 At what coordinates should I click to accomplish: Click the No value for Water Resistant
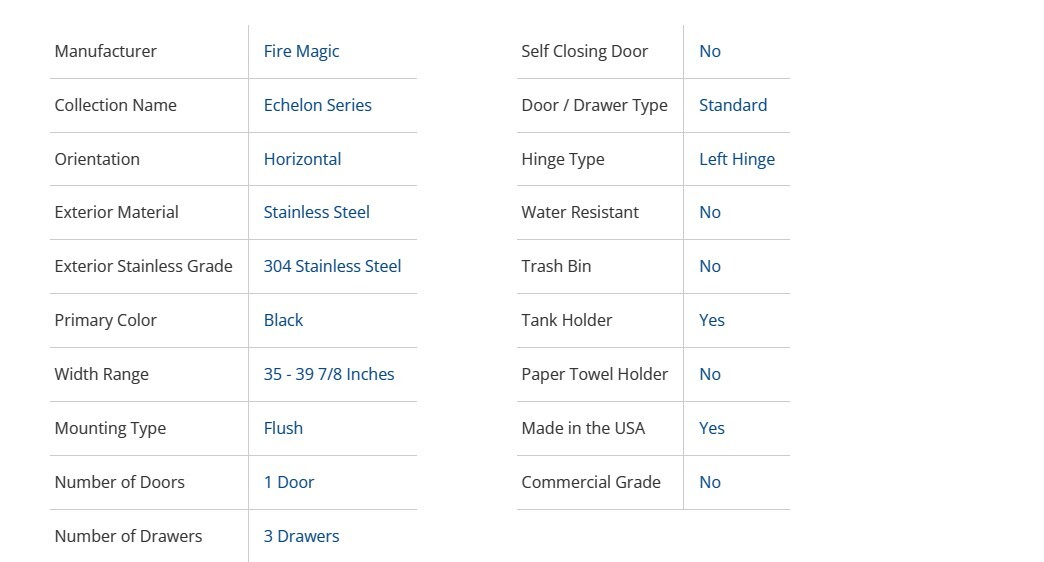710,212
